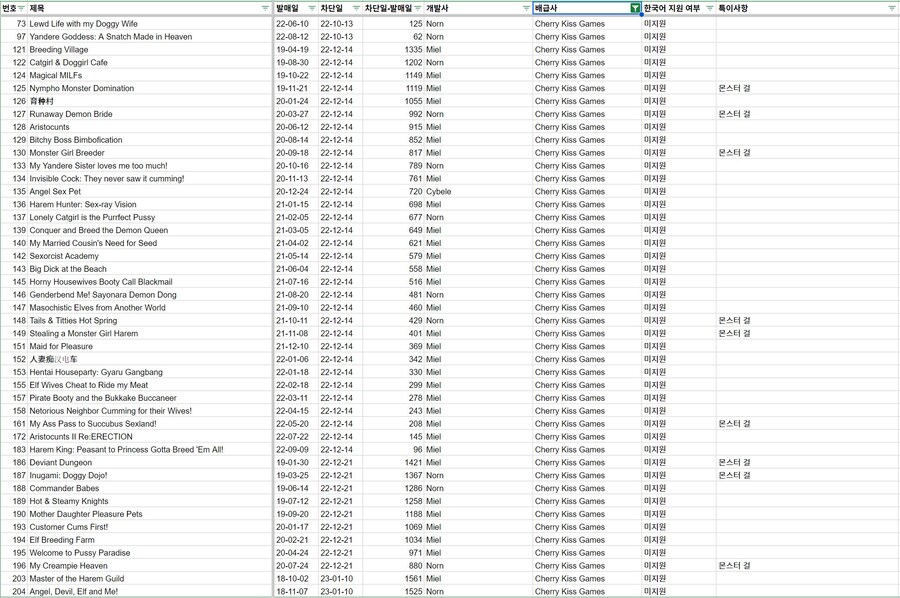Select title cell 'Deviant Dungeon'
The width and height of the screenshot is (900, 598).
pyautogui.click(x=60, y=462)
